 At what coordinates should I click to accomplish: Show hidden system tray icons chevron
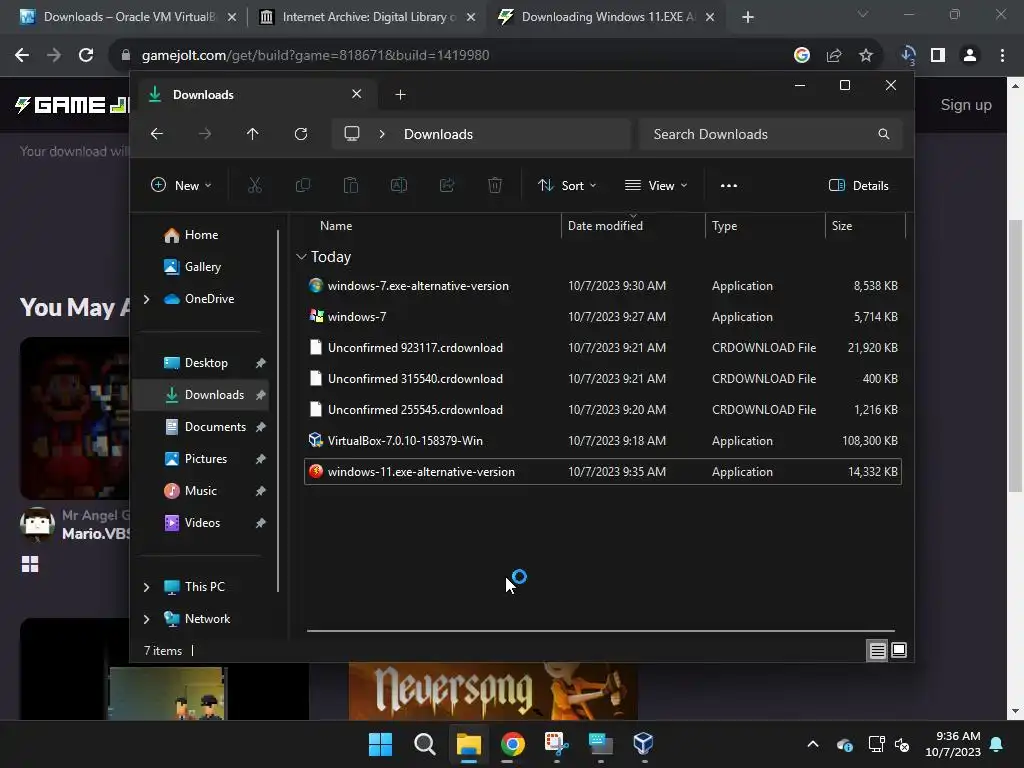(813, 744)
